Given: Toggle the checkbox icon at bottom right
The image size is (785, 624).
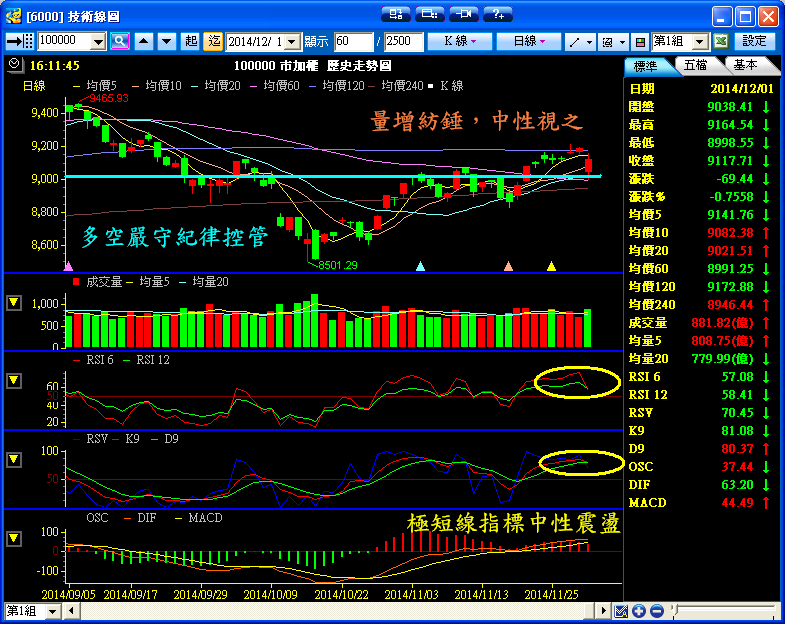Looking at the screenshot, I should click(x=621, y=611).
